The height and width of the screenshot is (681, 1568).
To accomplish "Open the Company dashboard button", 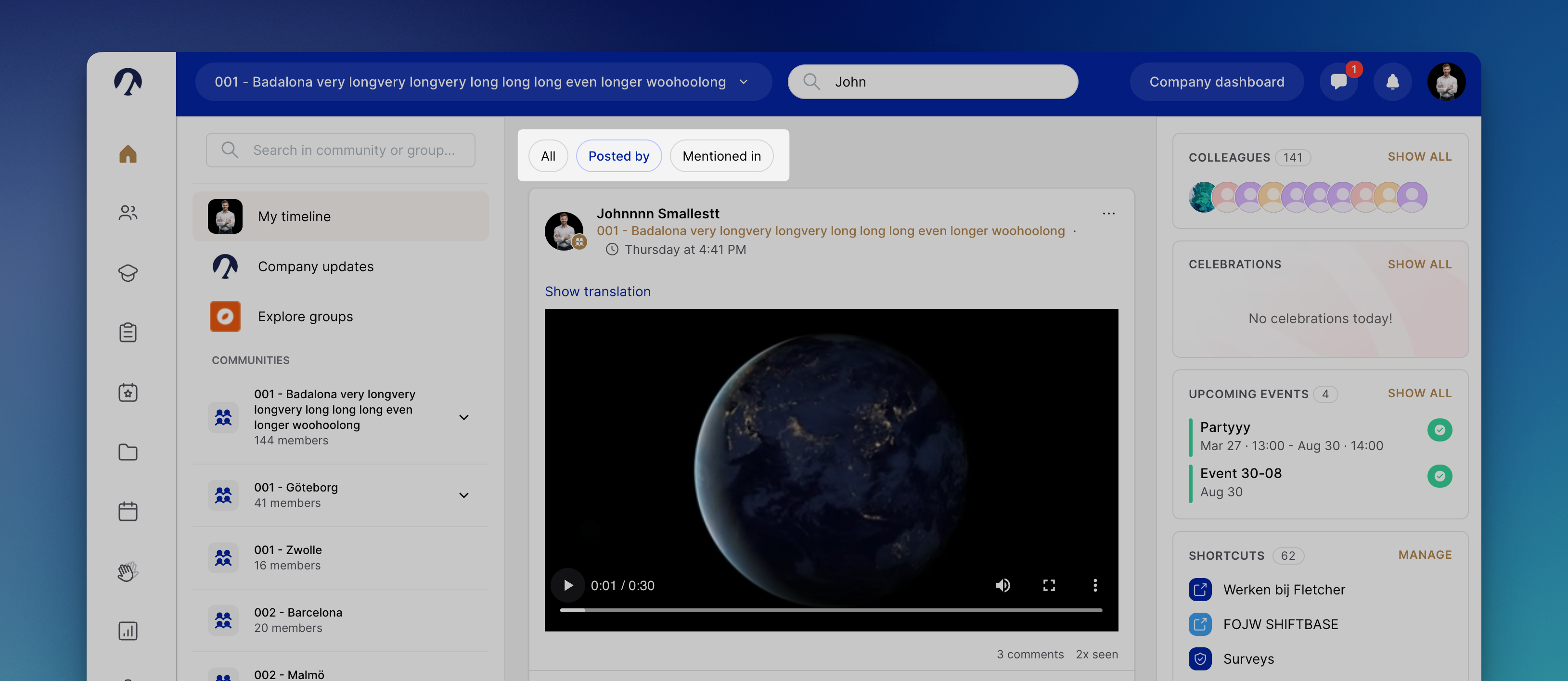I will click(1216, 81).
